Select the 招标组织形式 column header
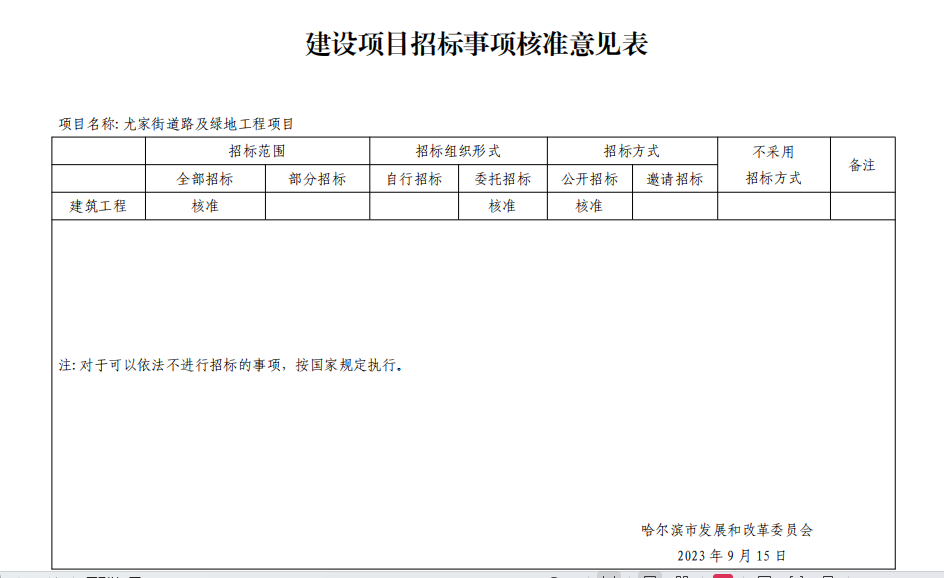944x578 pixels. pyautogui.click(x=458, y=151)
